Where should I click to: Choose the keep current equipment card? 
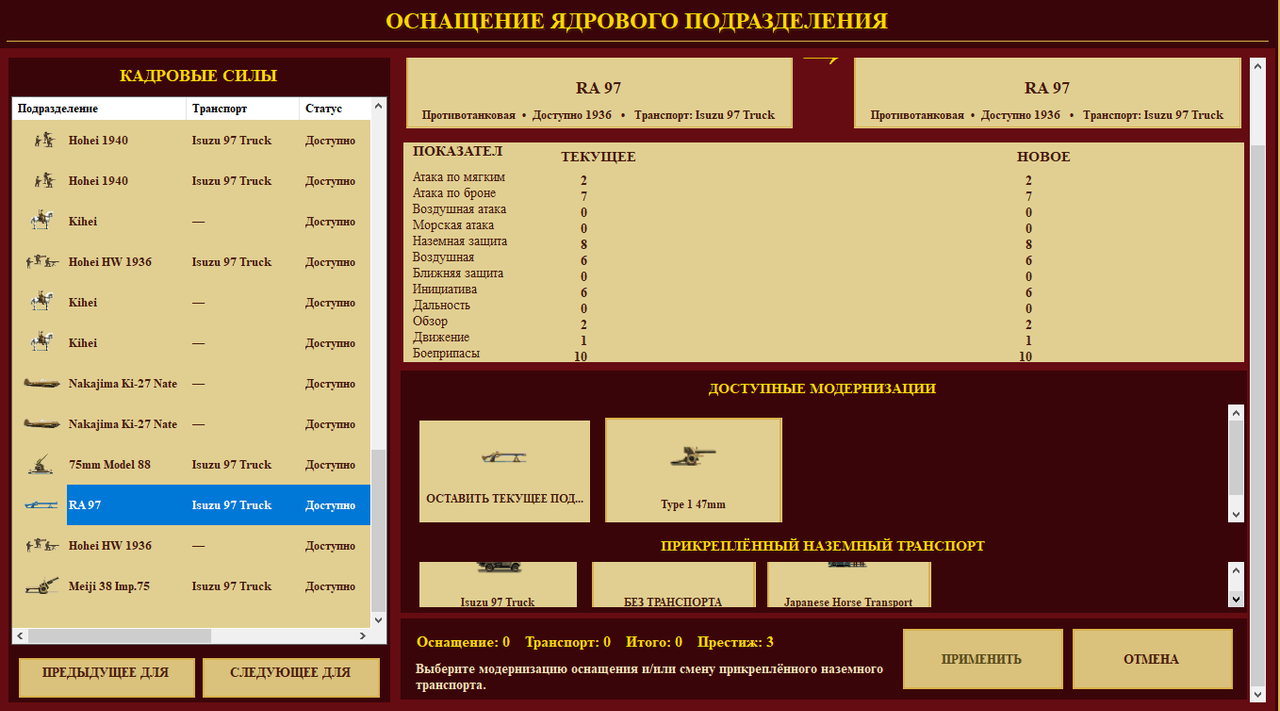coord(504,471)
